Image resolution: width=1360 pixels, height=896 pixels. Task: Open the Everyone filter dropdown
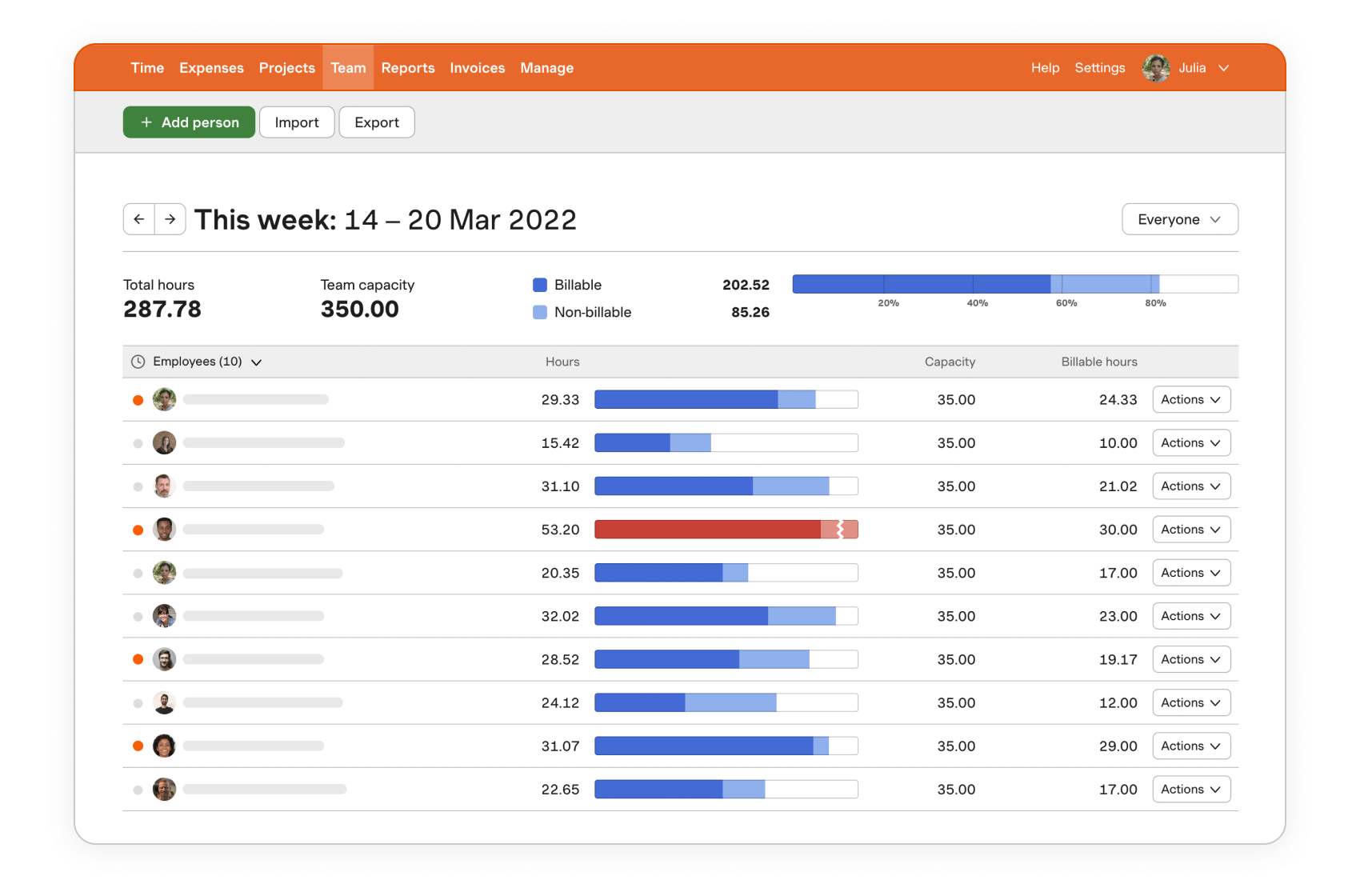(x=1179, y=219)
